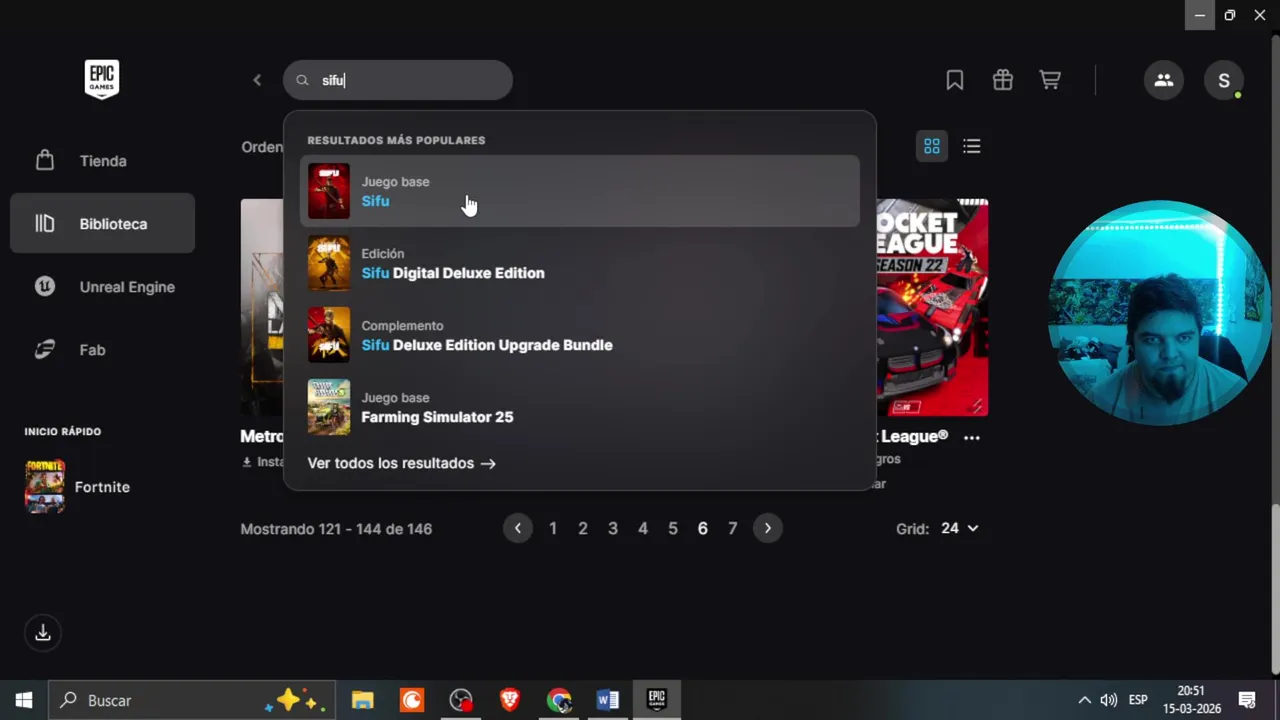The height and width of the screenshot is (720, 1280).
Task: Click the Unreal Engine logo icon
Action: pos(45,287)
